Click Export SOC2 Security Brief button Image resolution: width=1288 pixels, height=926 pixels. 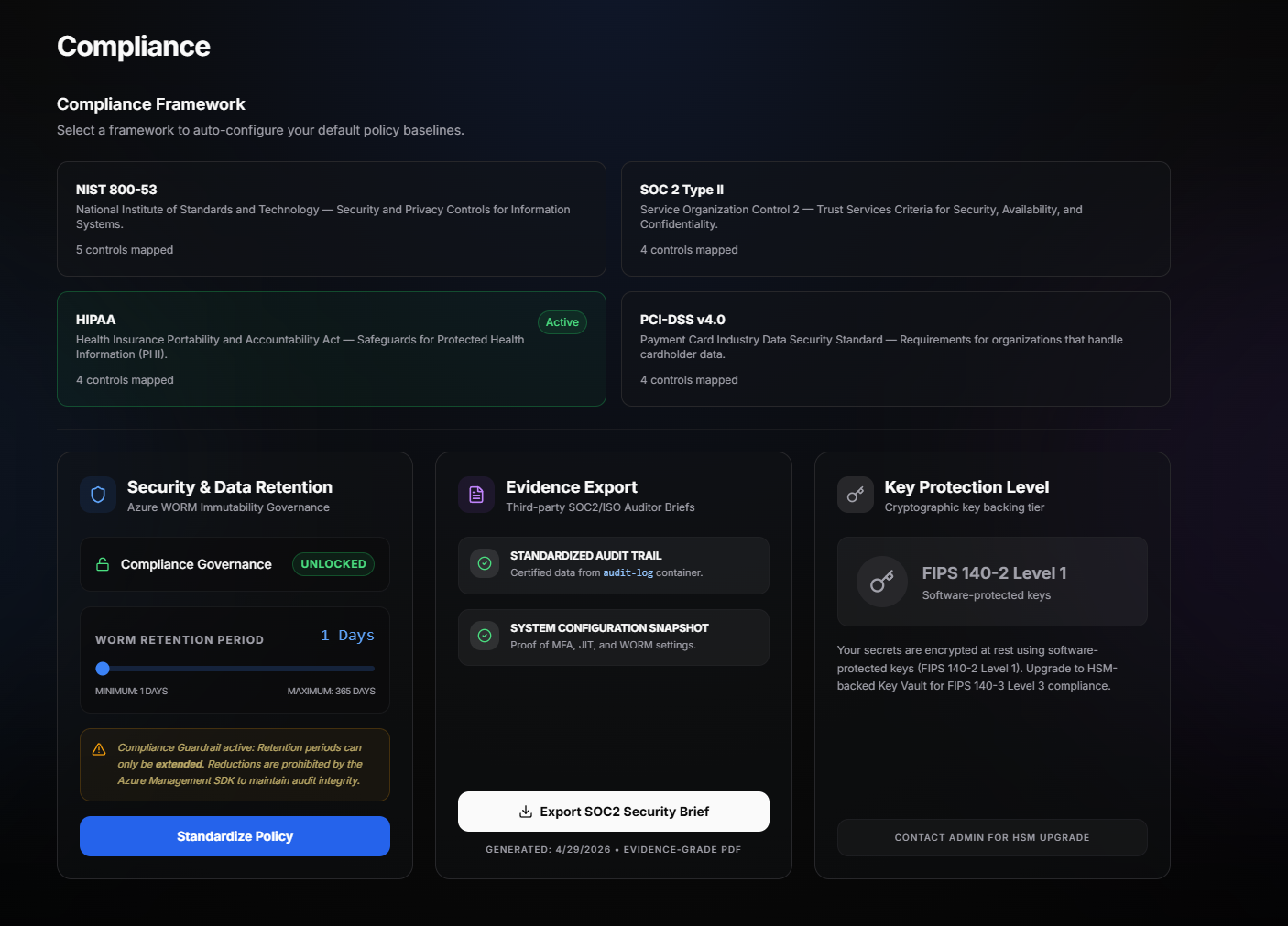(x=614, y=812)
